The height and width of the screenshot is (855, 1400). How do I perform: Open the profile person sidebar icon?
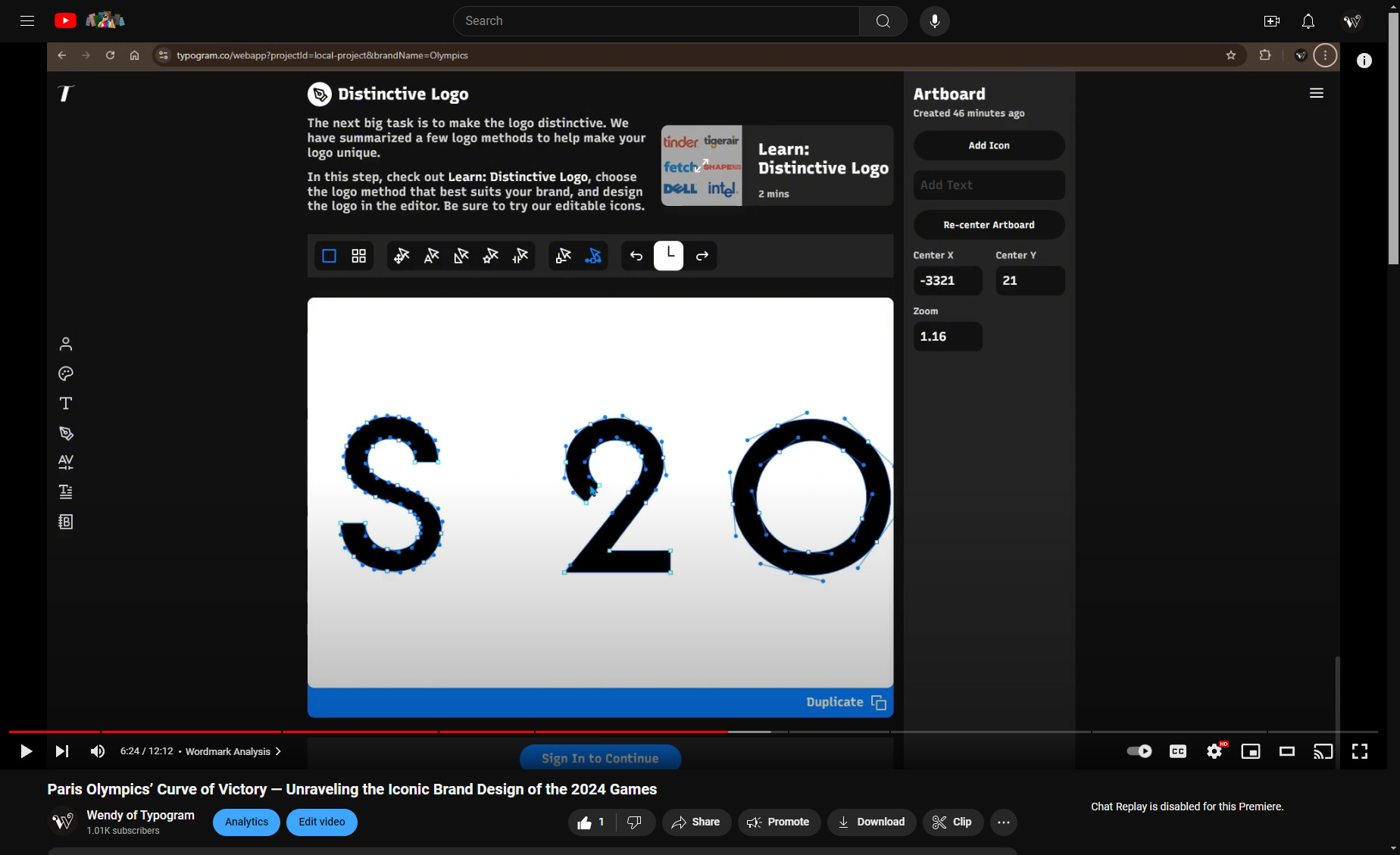click(66, 344)
